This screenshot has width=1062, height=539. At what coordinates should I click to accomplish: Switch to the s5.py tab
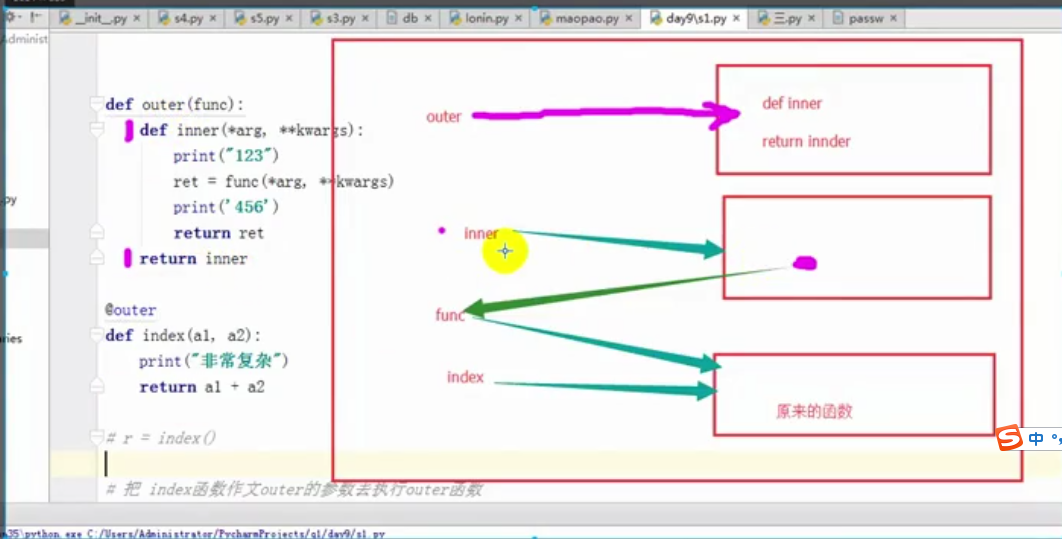(264, 18)
